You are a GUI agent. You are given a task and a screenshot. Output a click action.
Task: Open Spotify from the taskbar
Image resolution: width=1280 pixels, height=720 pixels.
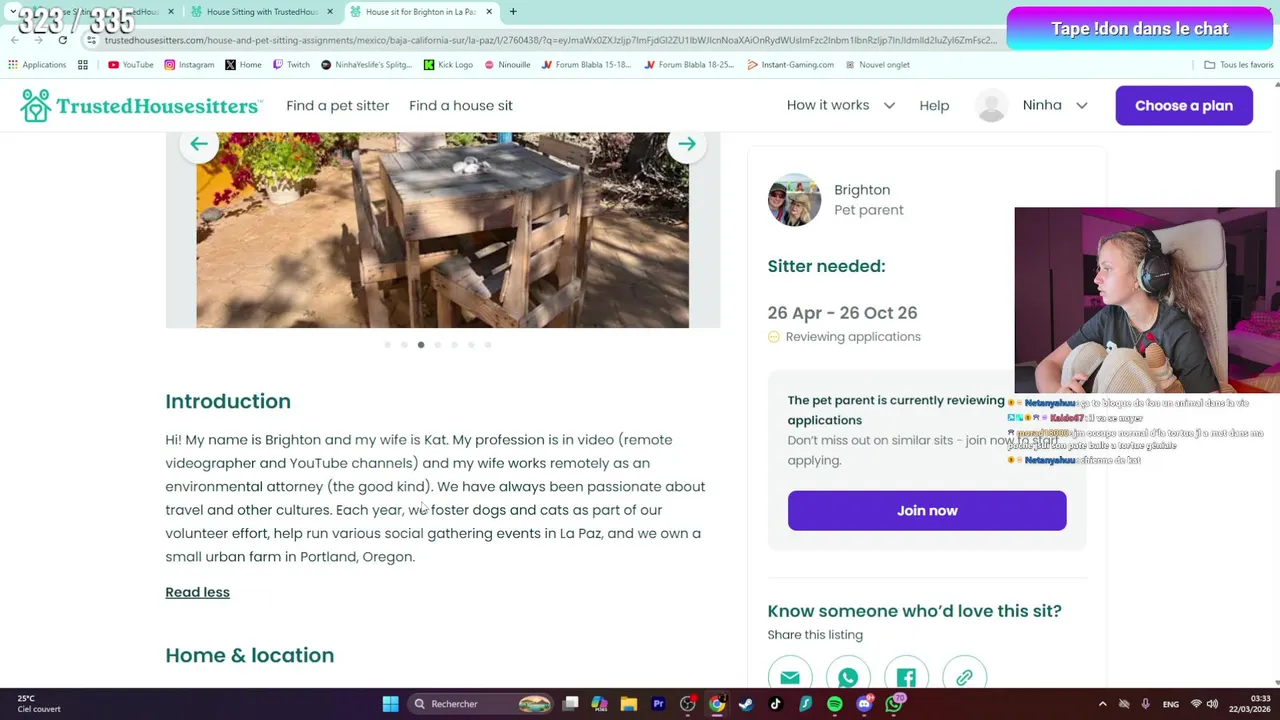pos(835,704)
